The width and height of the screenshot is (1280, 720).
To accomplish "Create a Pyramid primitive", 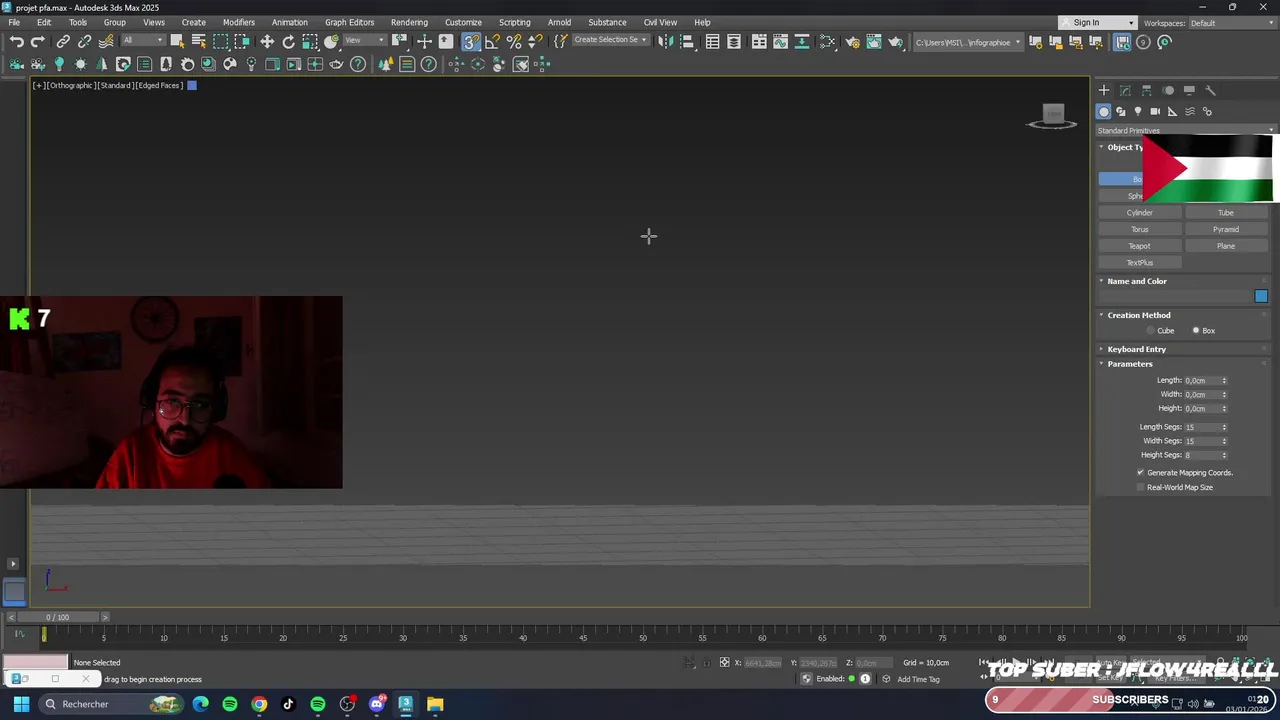I will pyautogui.click(x=1226, y=229).
